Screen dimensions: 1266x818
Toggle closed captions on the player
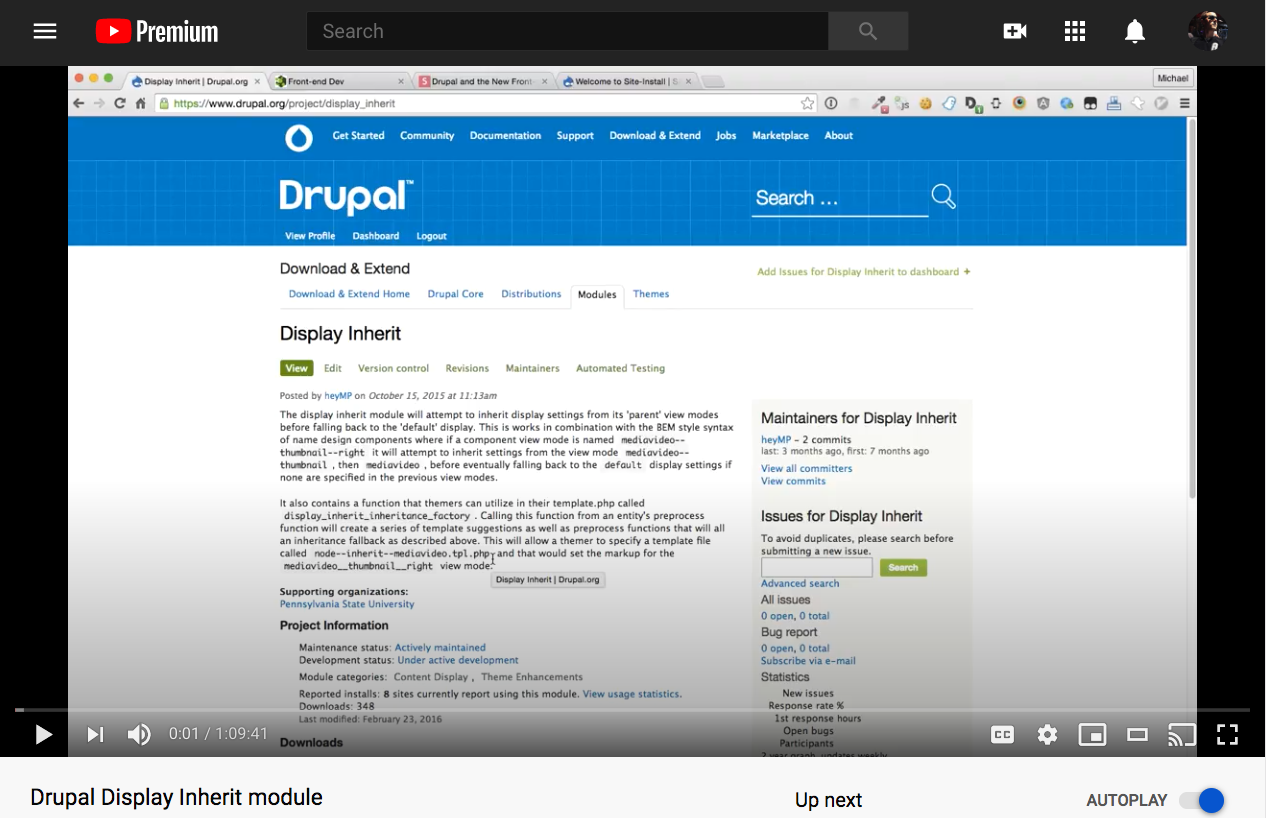pyautogui.click(x=1002, y=735)
